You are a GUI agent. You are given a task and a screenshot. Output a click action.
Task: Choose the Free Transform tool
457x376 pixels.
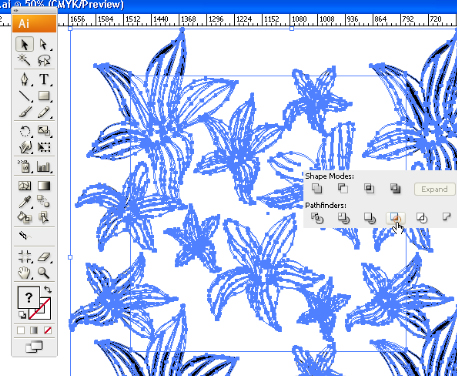coord(44,147)
